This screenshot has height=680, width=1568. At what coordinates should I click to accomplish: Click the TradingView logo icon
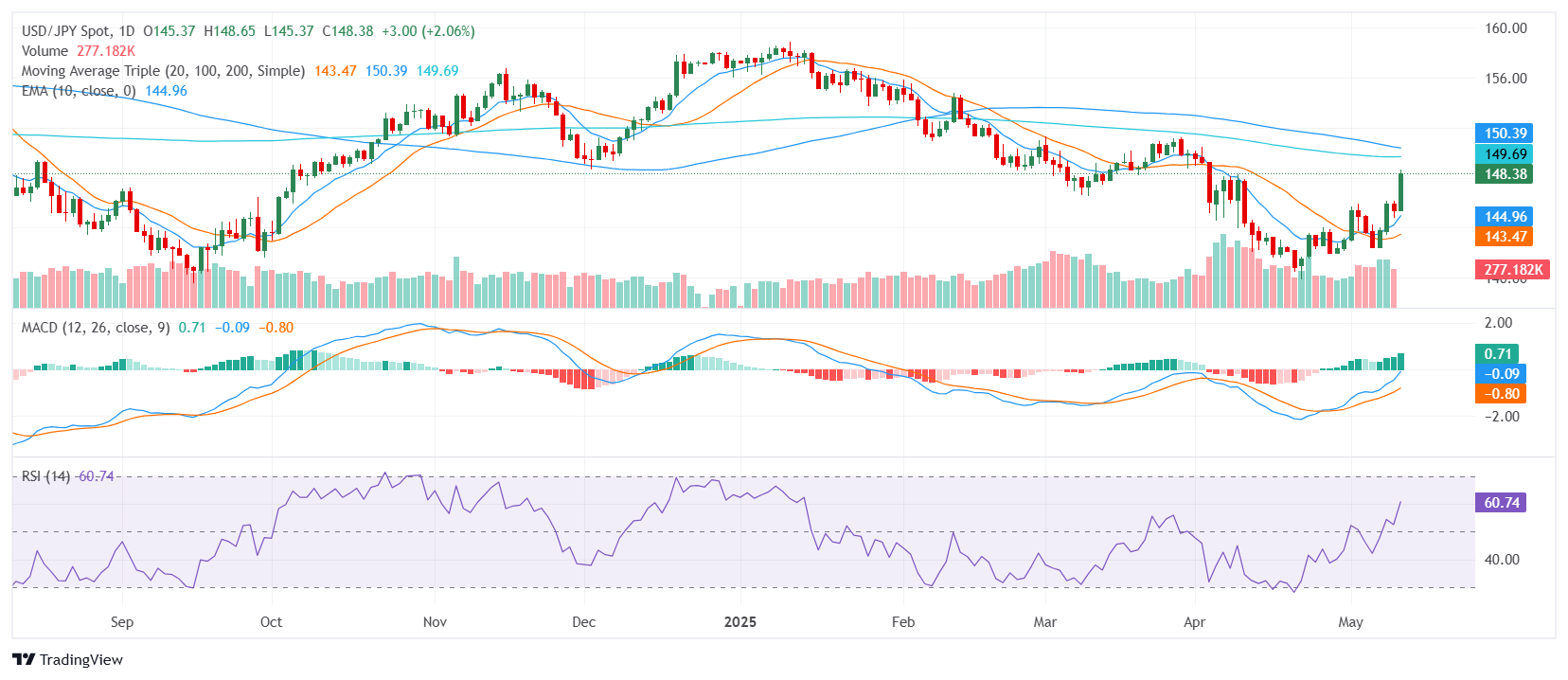point(24,660)
